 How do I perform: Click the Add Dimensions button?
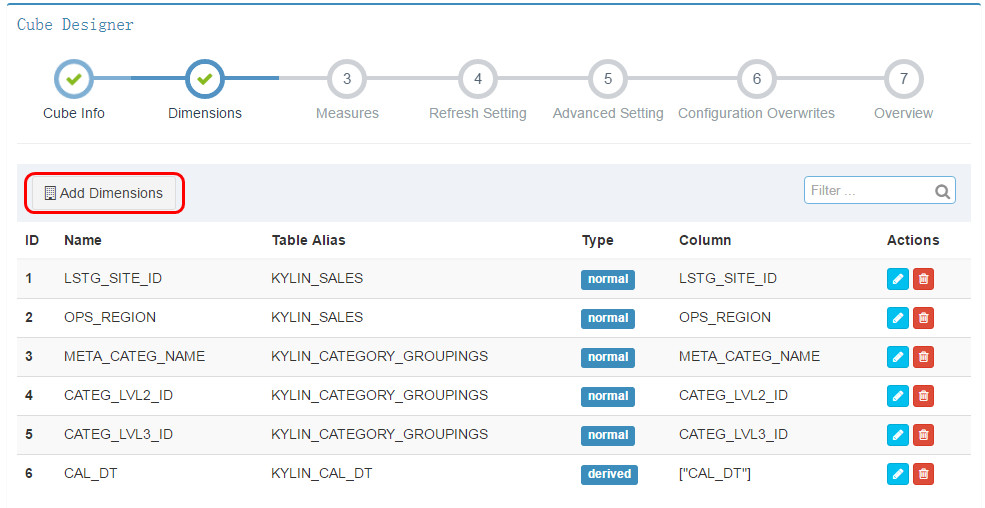[104, 193]
